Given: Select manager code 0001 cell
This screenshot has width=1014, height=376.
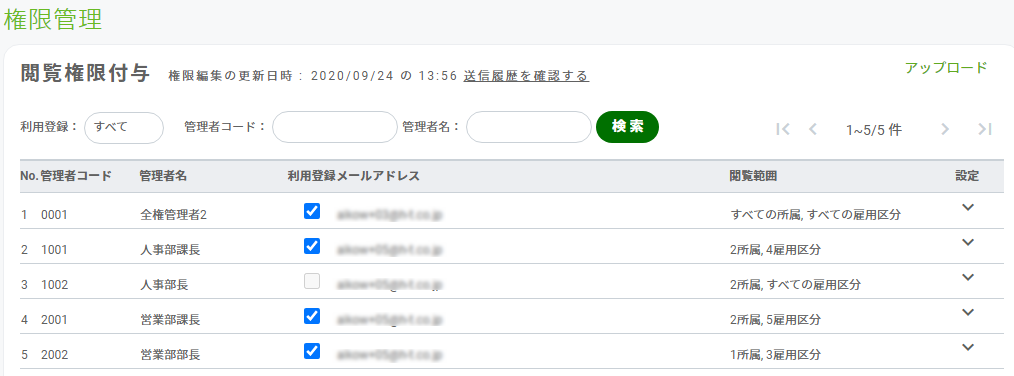Looking at the screenshot, I should tap(54, 215).
